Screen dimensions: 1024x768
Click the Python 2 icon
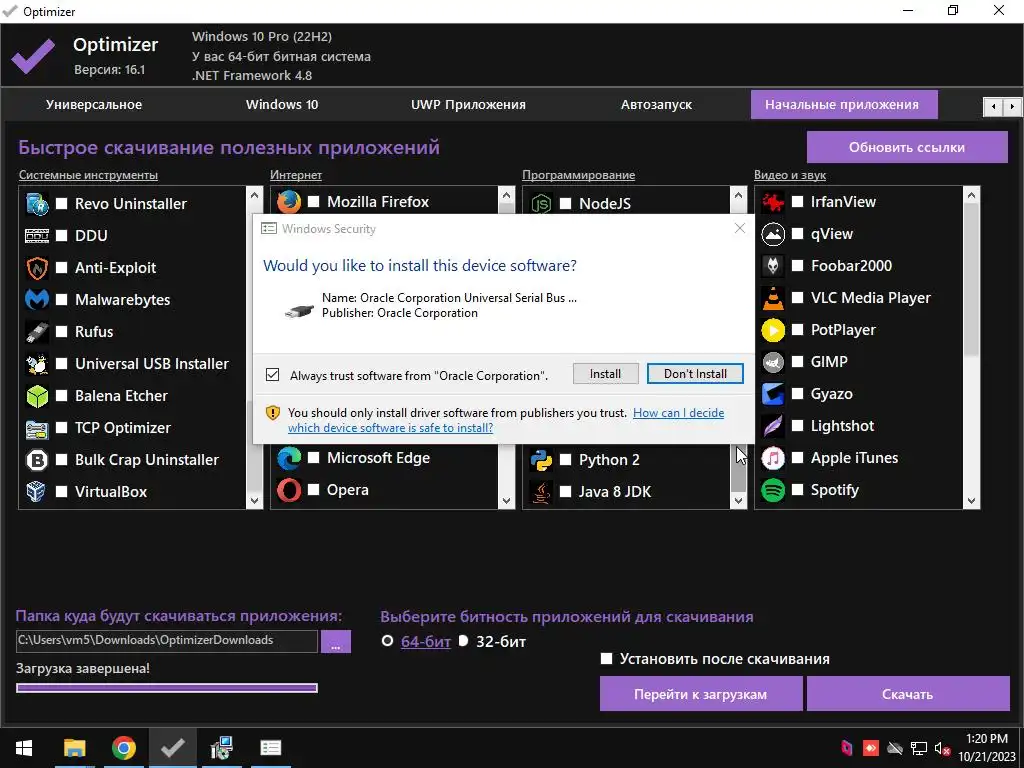pos(541,460)
